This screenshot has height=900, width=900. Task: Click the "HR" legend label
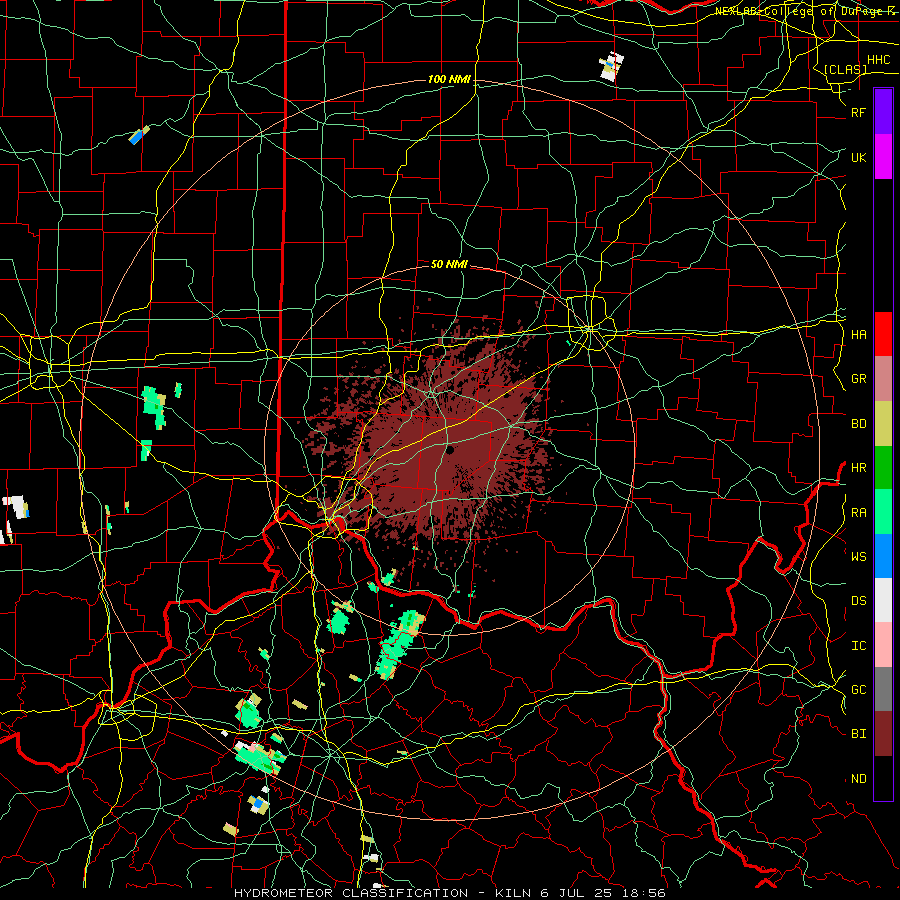click(858, 468)
